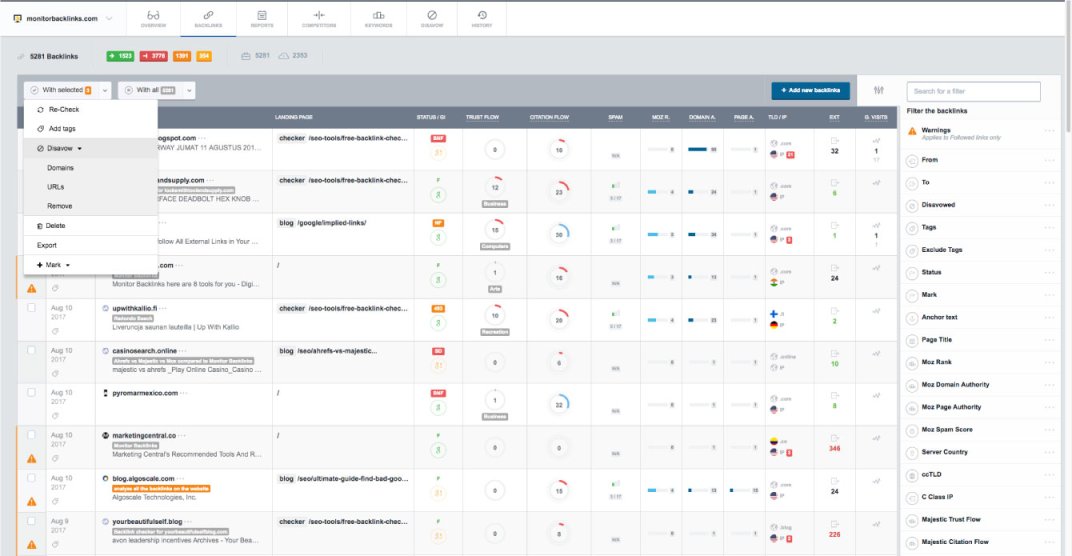
Task: Select the casinosearch.online row checkbox
Action: pyautogui.click(x=32, y=351)
